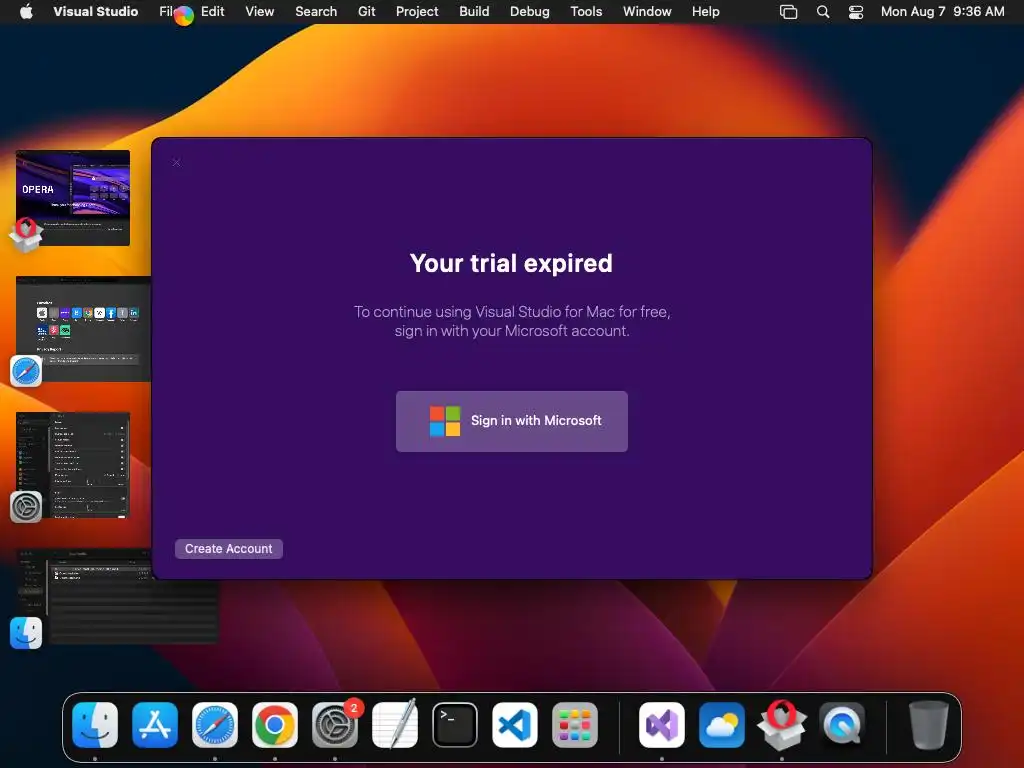Open Finder from the Dock
The image size is (1024, 768).
pos(95,725)
